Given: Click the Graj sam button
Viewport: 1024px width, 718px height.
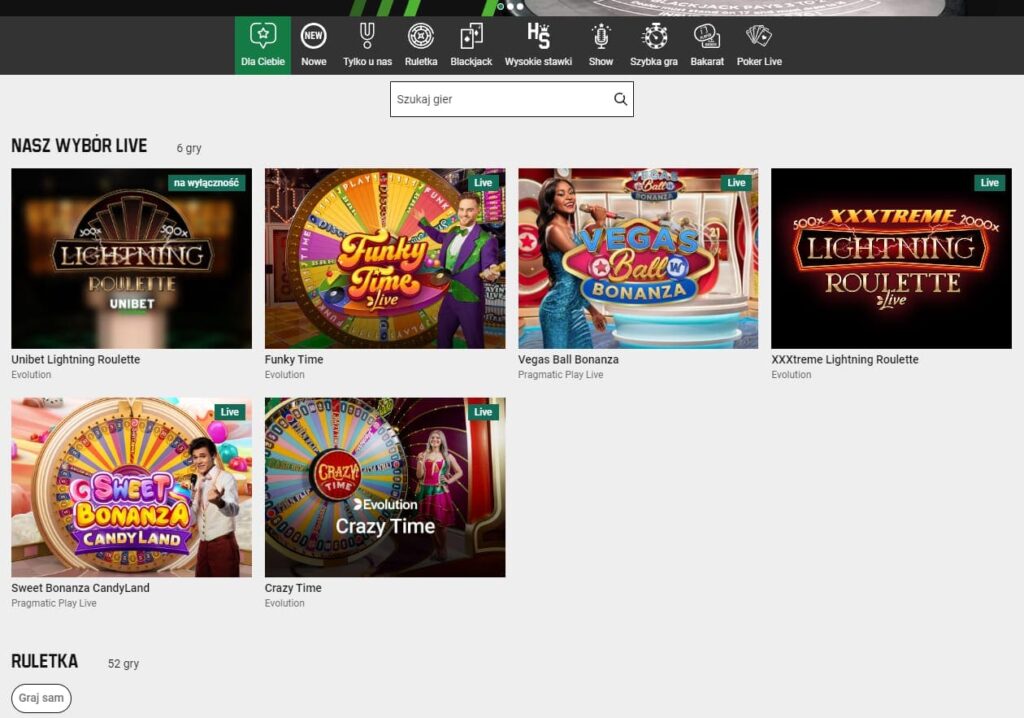Looking at the screenshot, I should coord(40,698).
